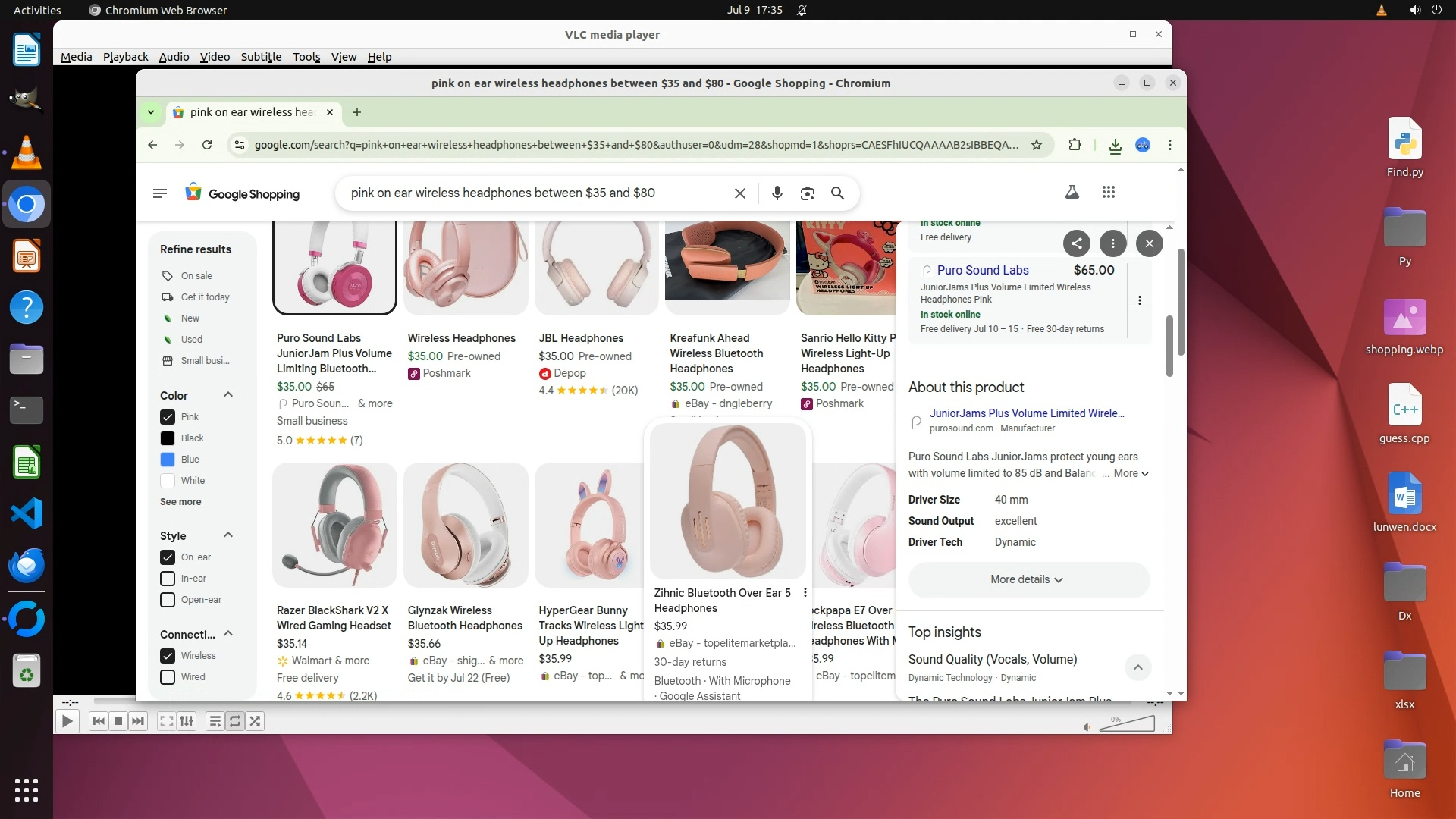The height and width of the screenshot is (819, 1456).
Task: Toggle VLC shuffle playback button
Action: coord(256,721)
